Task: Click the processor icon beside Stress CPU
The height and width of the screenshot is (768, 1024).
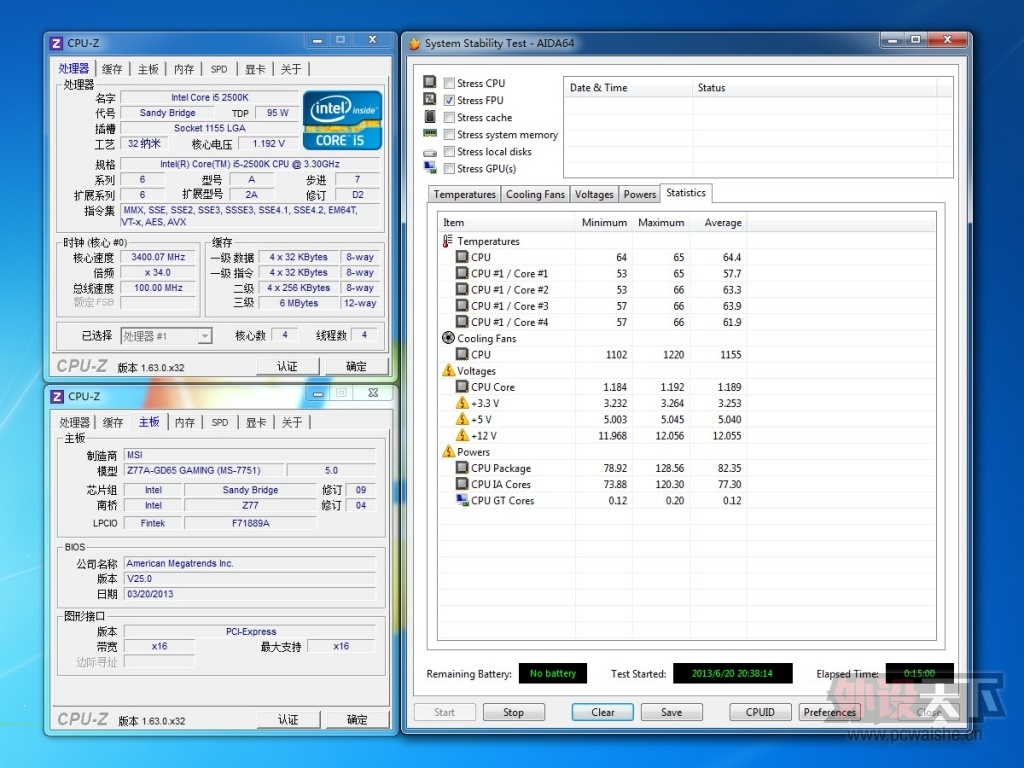Action: click(430, 82)
